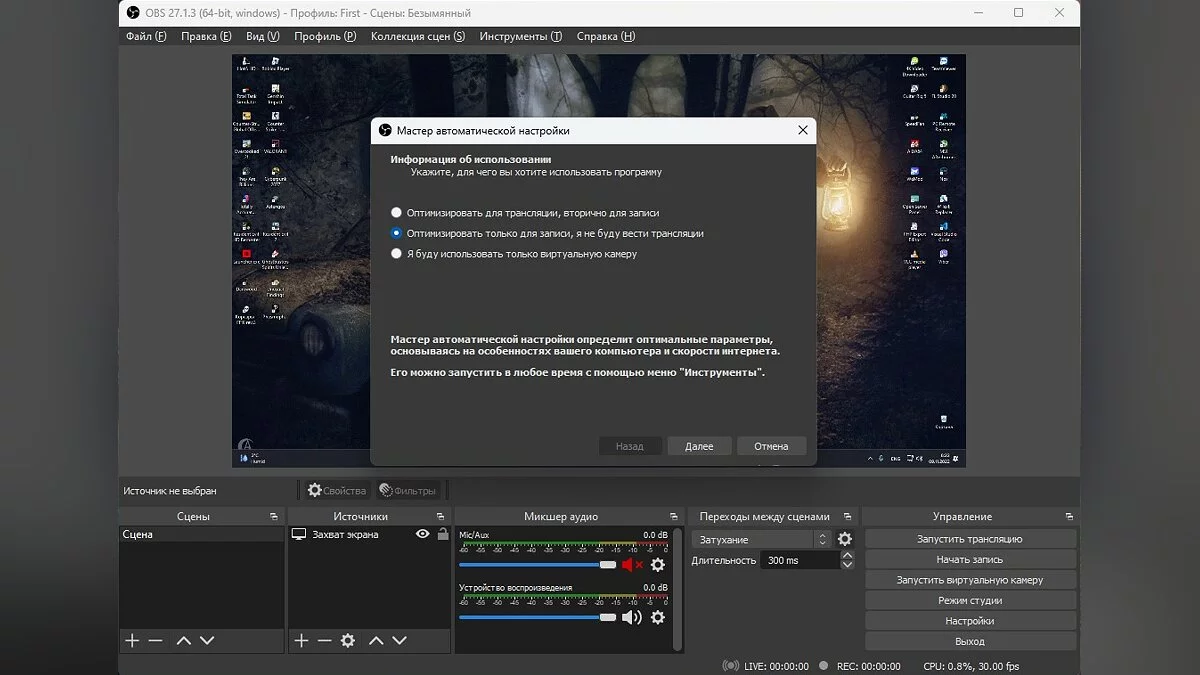Viewport: 1200px width, 675px height.
Task: Click Источник не выбран text
Action: point(170,491)
